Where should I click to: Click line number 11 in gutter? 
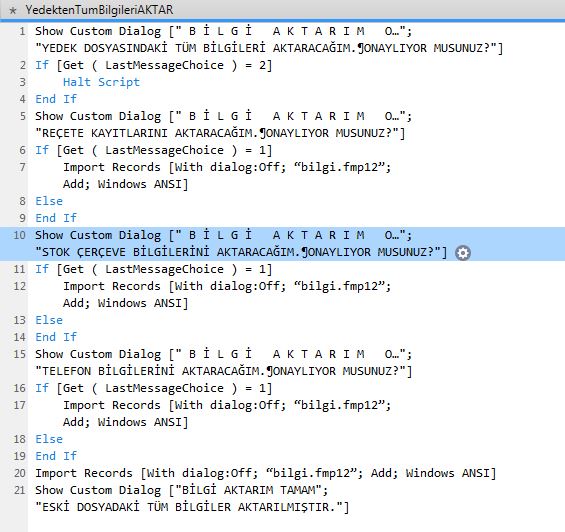click(x=19, y=269)
